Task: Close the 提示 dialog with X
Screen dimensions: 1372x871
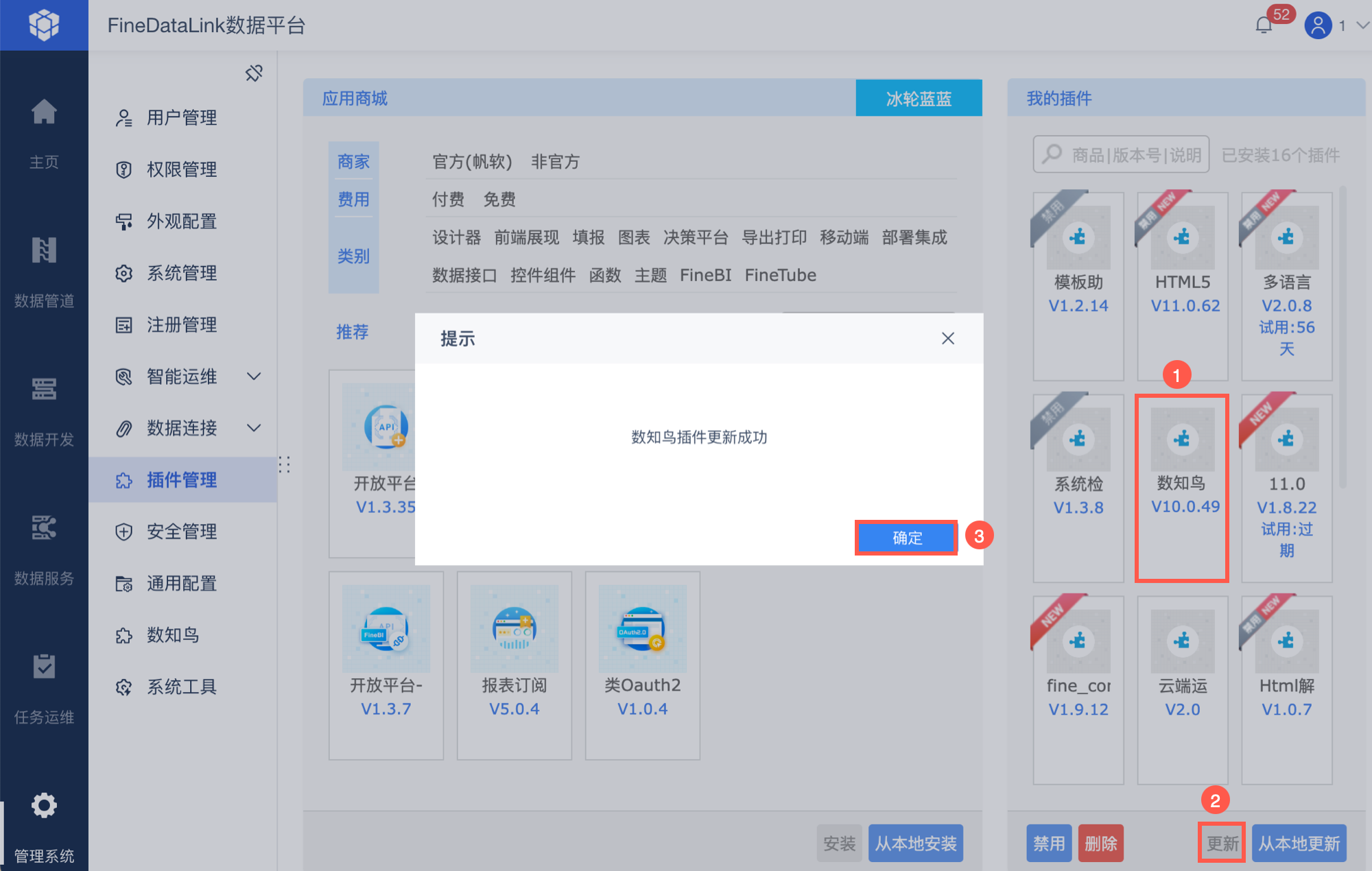Action: coord(948,338)
